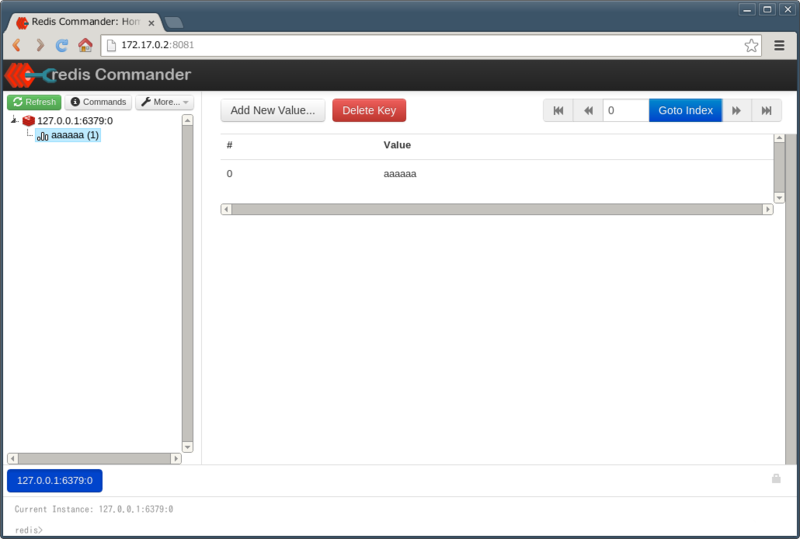The width and height of the screenshot is (800, 539).
Task: Open the More... dropdown
Action: 164,102
